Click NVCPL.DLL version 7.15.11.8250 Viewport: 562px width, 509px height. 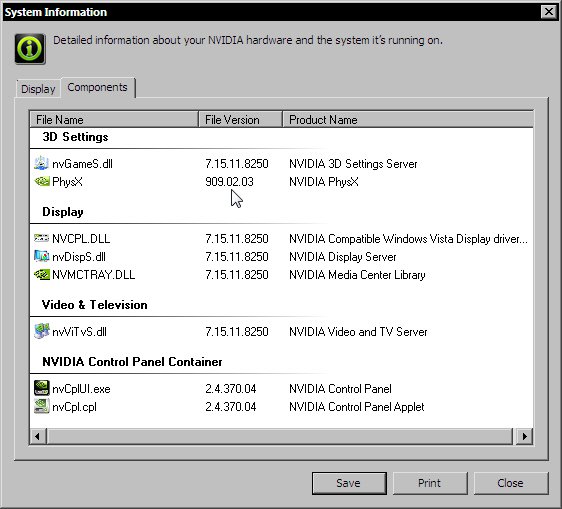237,239
